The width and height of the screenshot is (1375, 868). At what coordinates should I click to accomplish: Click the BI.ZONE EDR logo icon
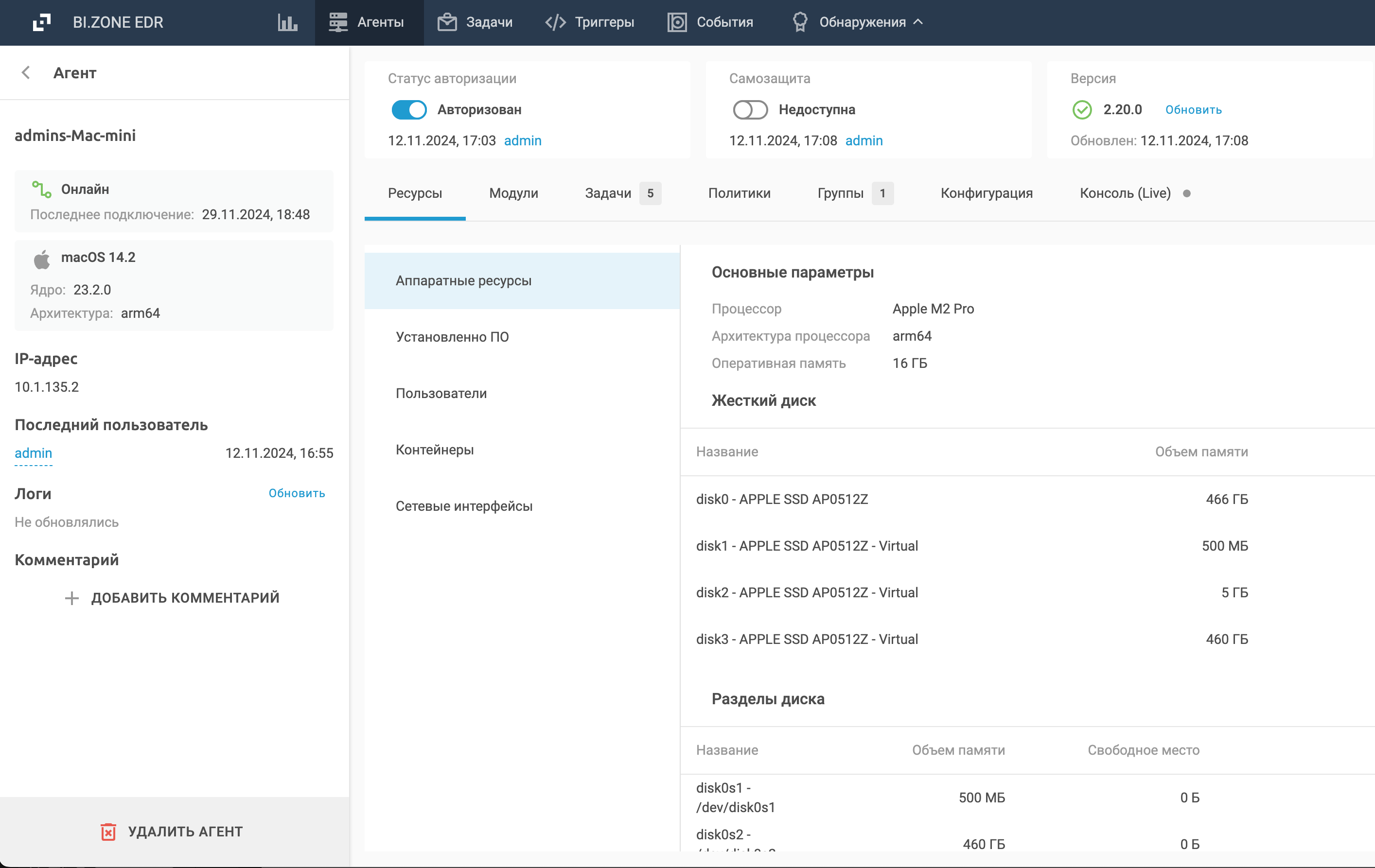pyautogui.click(x=42, y=22)
